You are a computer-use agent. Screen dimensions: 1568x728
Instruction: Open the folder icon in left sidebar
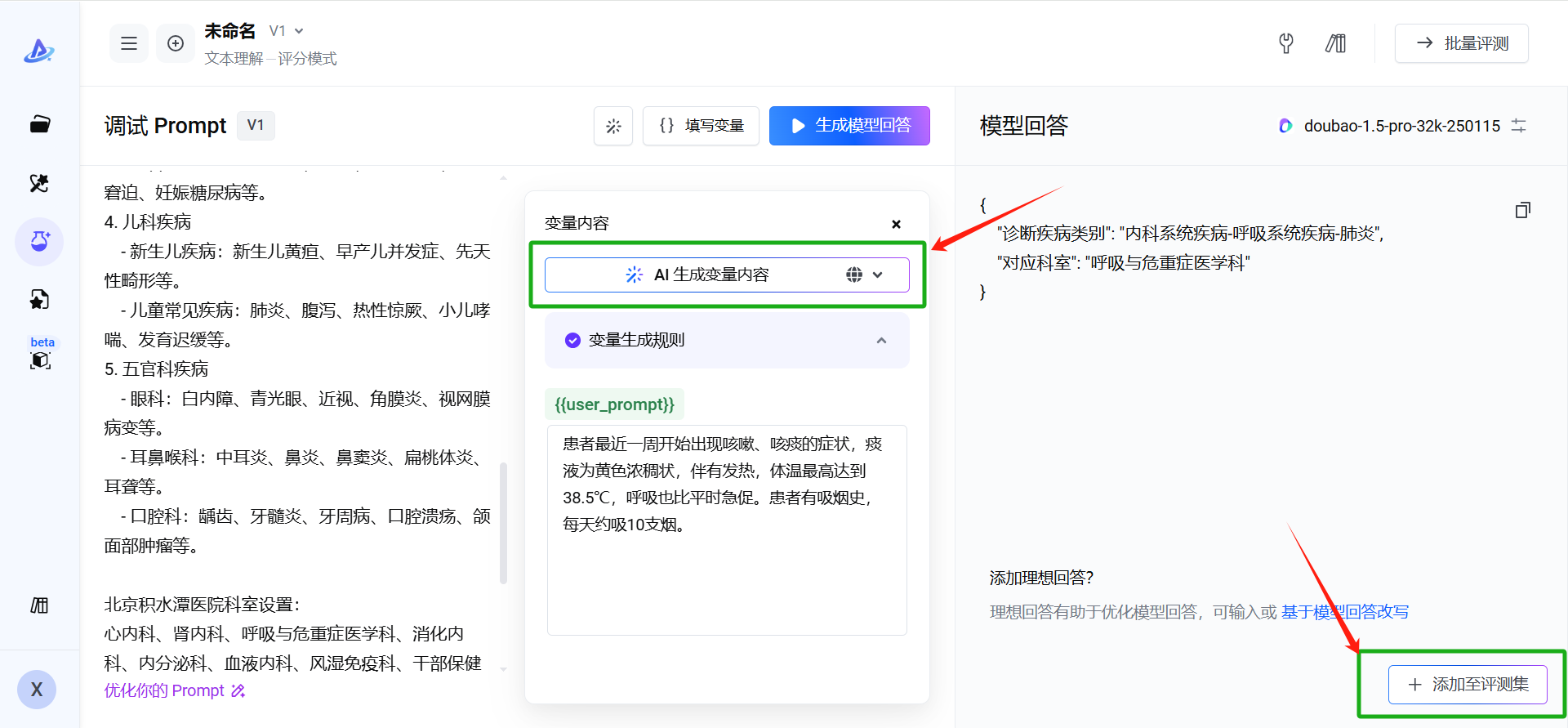39,124
